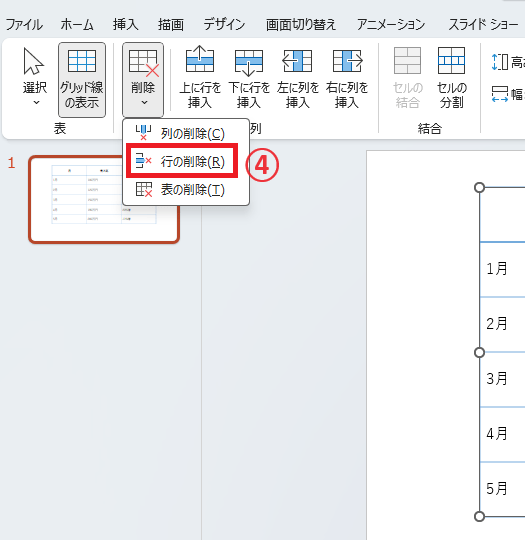The image size is (525, 540).
Task: Switch to the ホーム tab
Action: coord(77,25)
